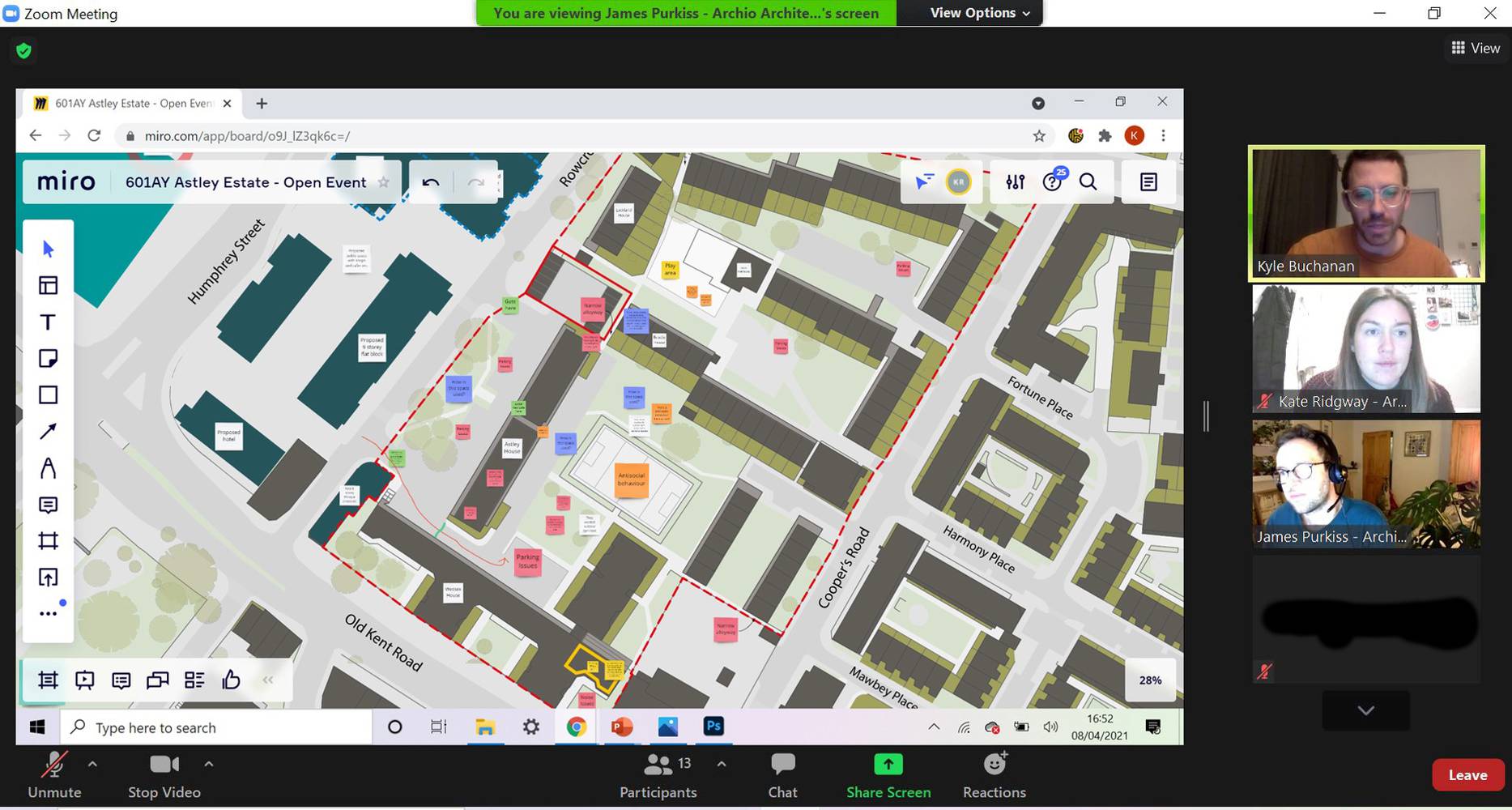Click the 28% zoom level indicator
1512x810 pixels.
pos(1150,680)
